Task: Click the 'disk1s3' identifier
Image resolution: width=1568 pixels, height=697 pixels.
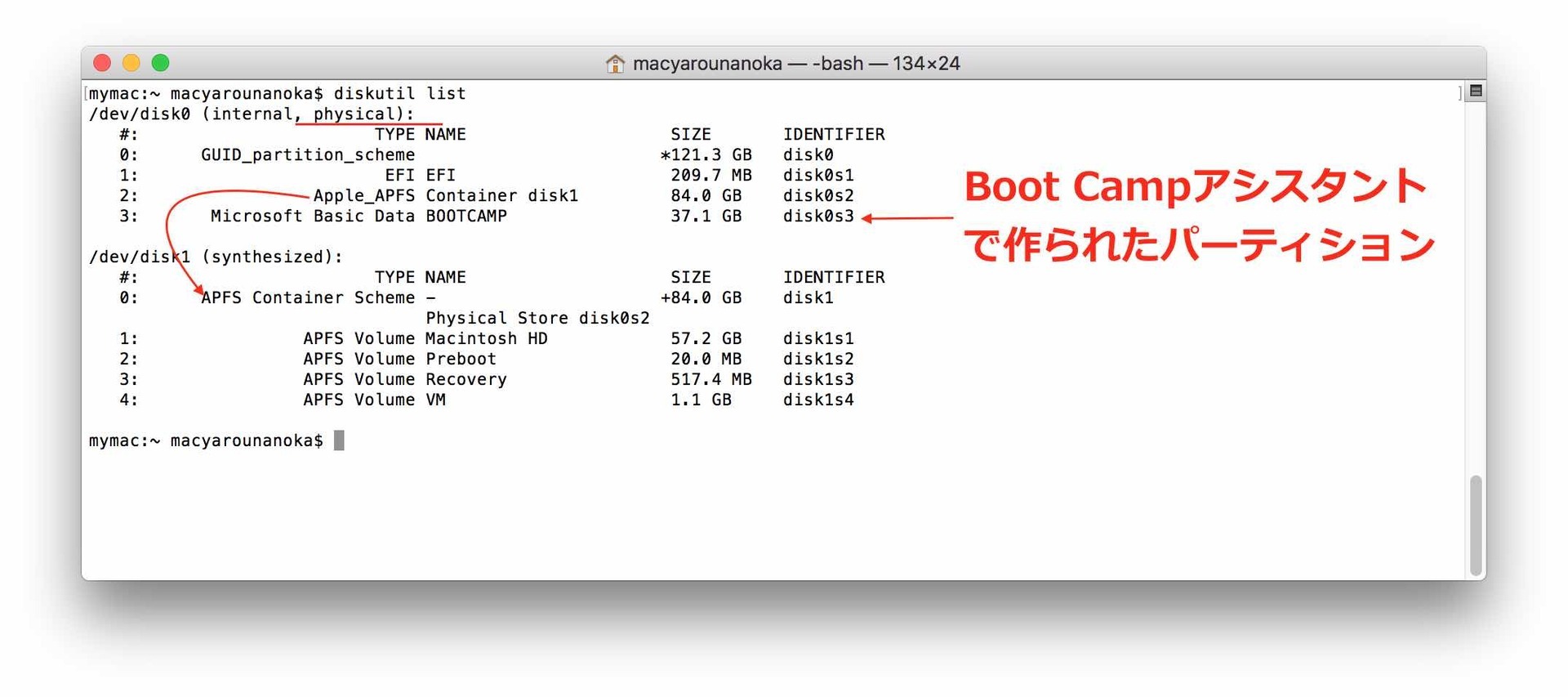Action: tap(818, 379)
